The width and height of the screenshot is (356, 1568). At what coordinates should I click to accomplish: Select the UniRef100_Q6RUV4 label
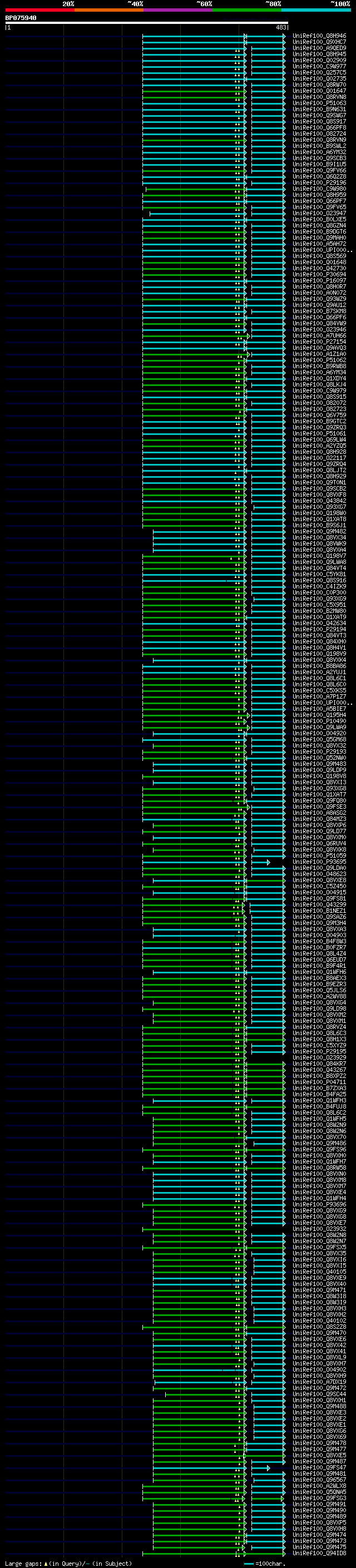pos(319,844)
